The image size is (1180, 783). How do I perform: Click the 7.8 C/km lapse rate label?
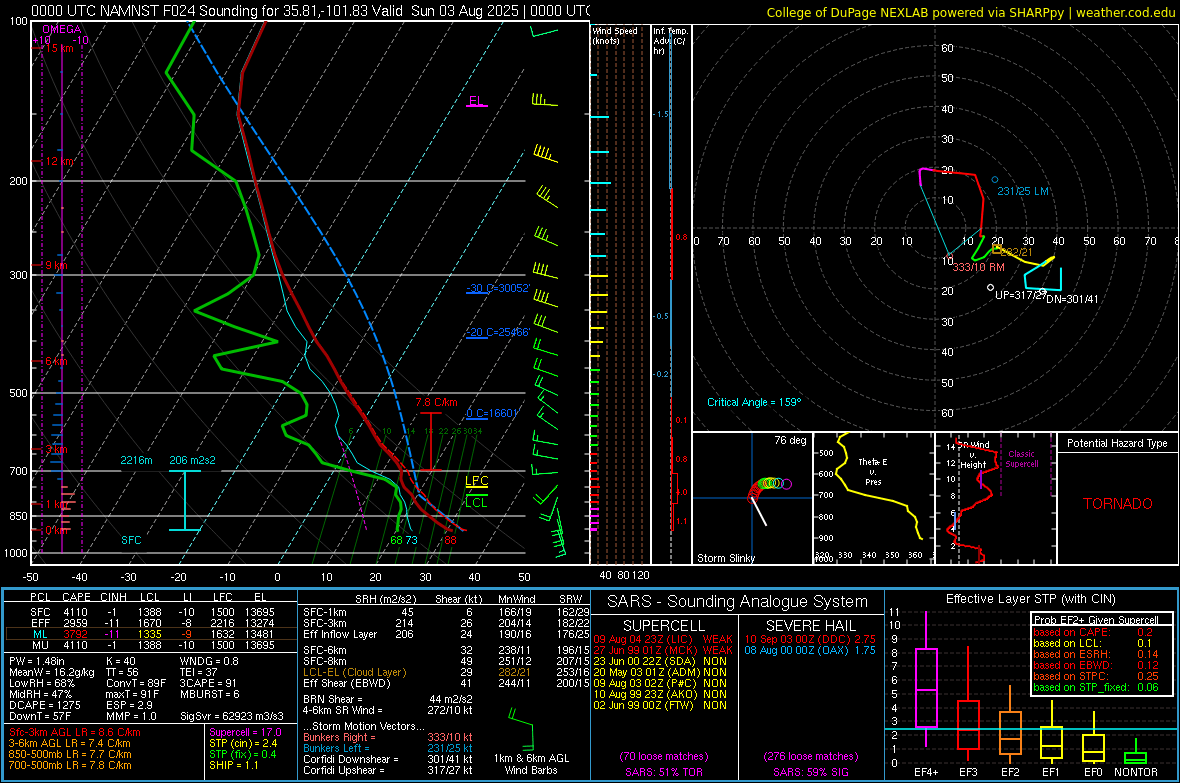point(436,402)
